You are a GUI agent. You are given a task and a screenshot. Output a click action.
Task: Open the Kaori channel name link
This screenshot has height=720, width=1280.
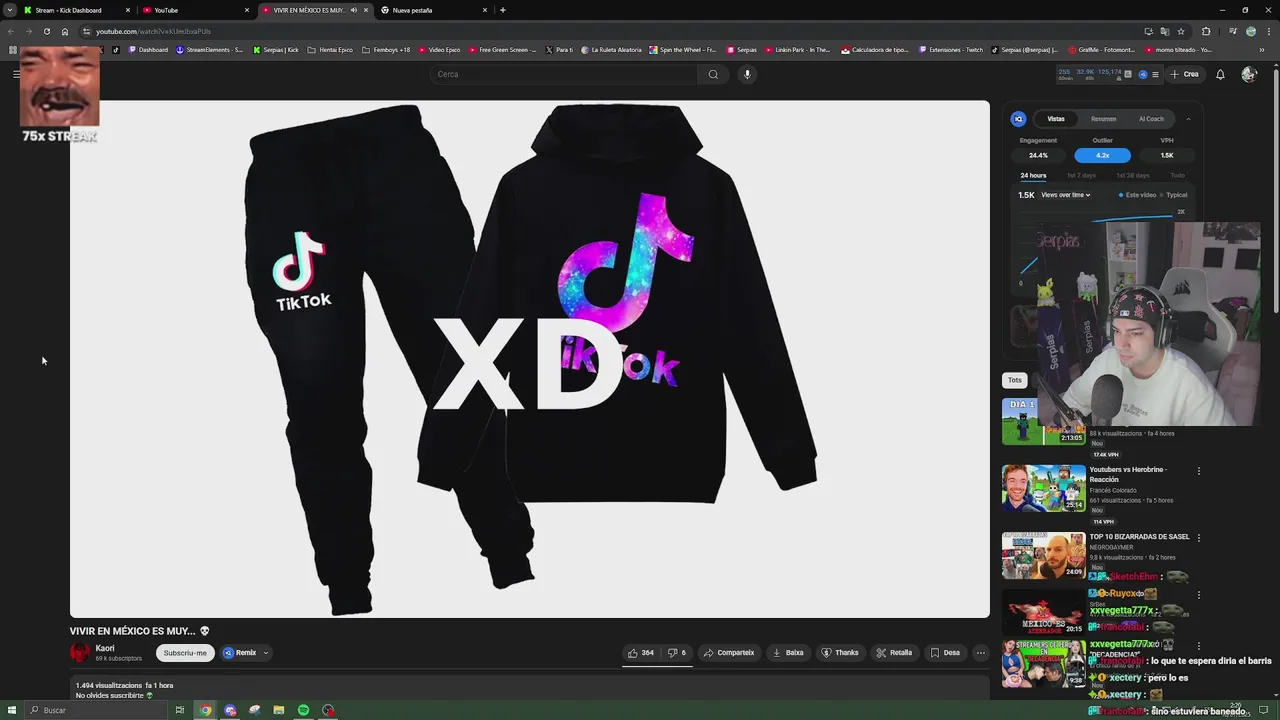tap(105, 648)
